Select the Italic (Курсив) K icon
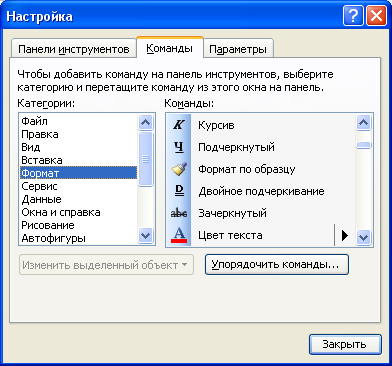Viewport: 392px width, 366px height. (x=179, y=125)
